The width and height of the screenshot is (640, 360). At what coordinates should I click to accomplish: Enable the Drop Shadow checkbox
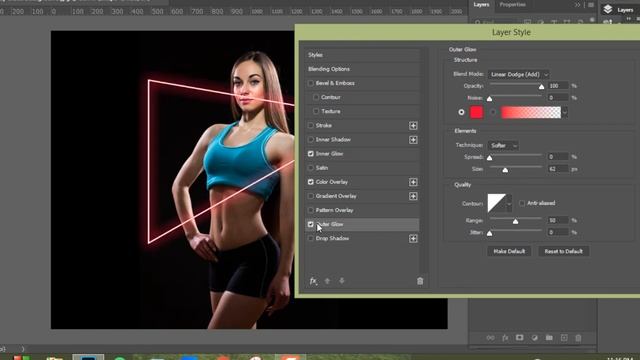(311, 239)
